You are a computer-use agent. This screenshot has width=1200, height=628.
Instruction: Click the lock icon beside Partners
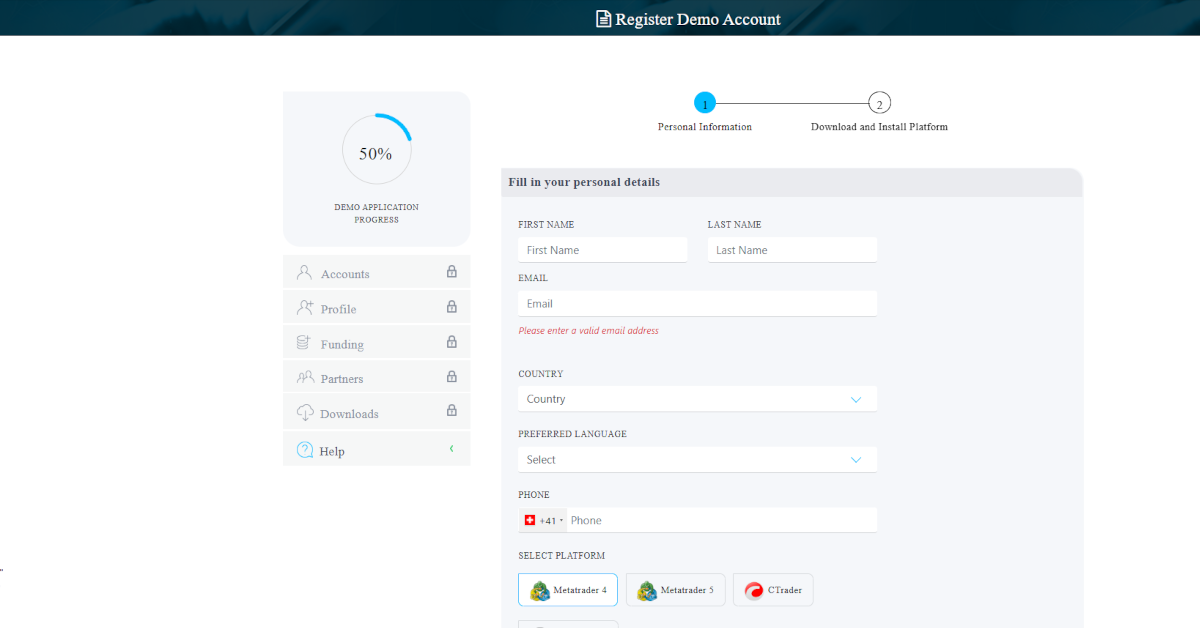451,377
